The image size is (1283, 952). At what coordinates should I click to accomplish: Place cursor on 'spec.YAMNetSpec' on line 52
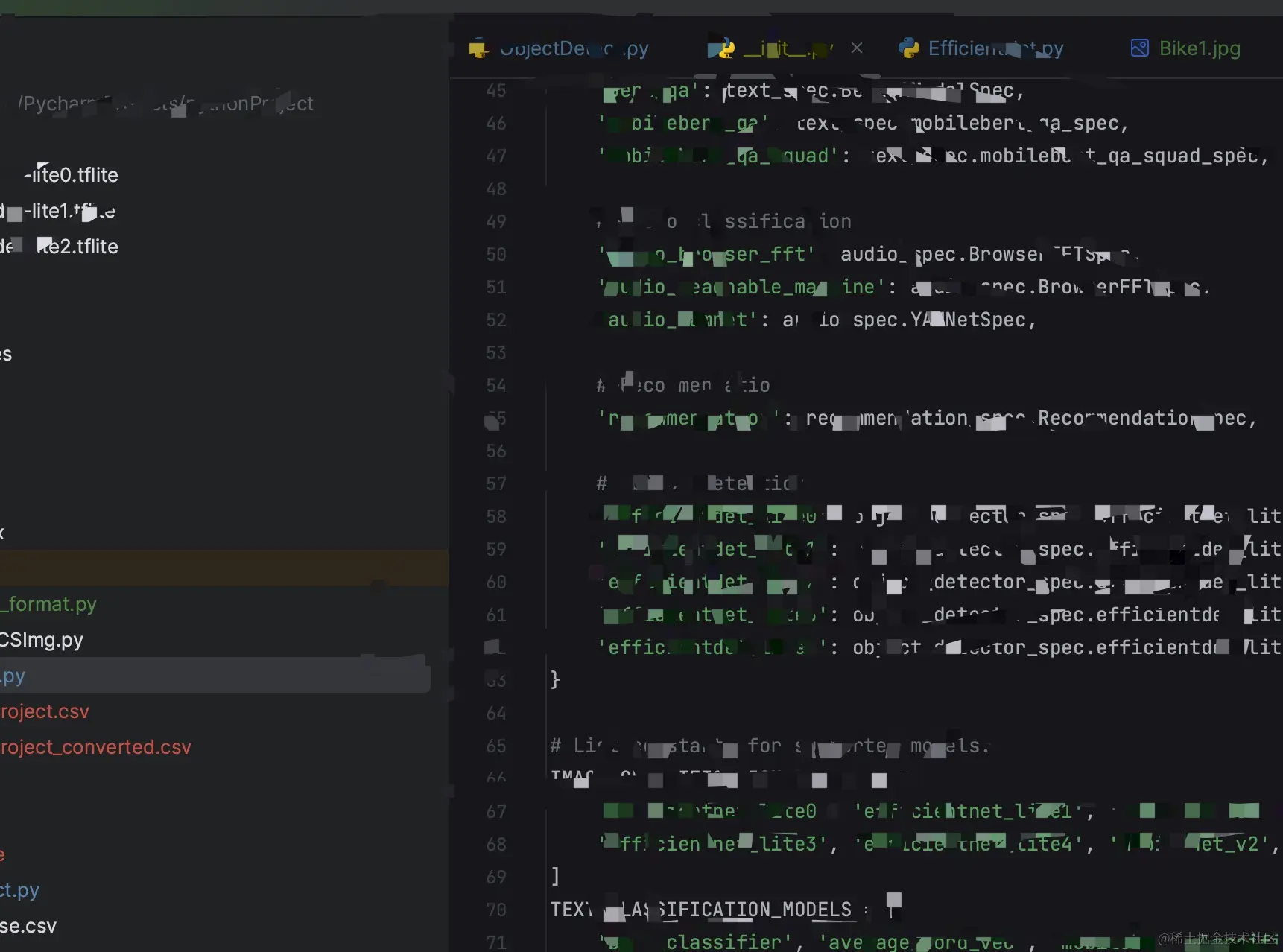point(939,320)
